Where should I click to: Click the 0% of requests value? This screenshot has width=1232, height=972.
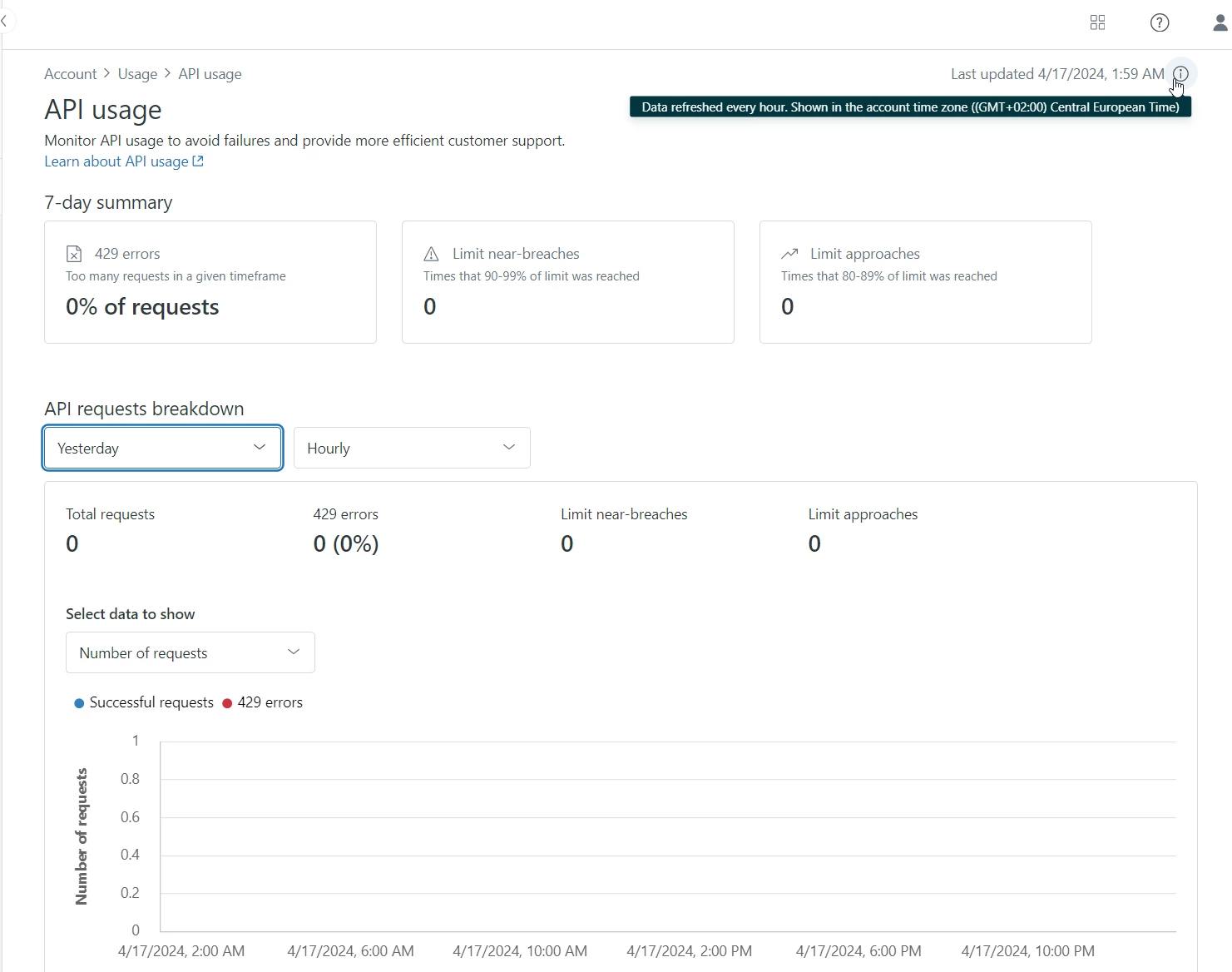point(142,307)
